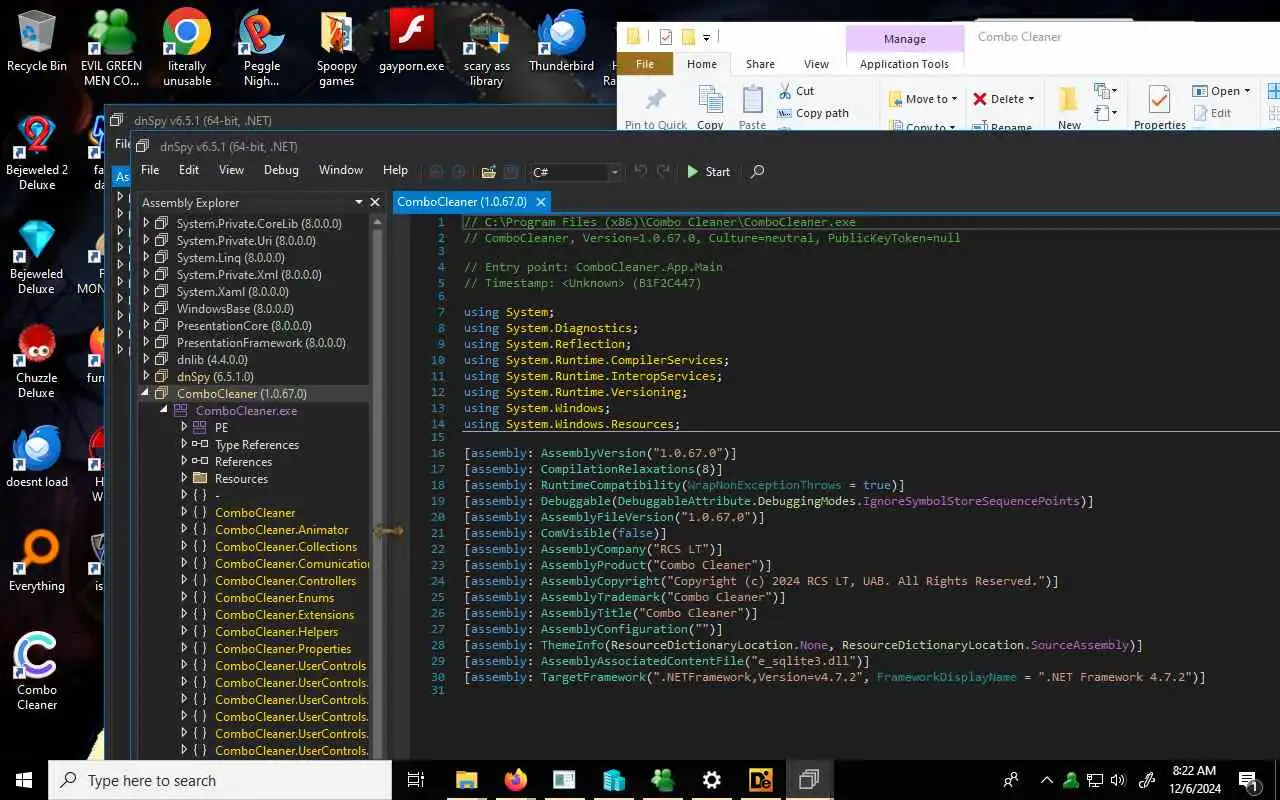This screenshot has height=800, width=1280.
Task: Open Firefox from the taskbar
Action: pyautogui.click(x=515, y=780)
